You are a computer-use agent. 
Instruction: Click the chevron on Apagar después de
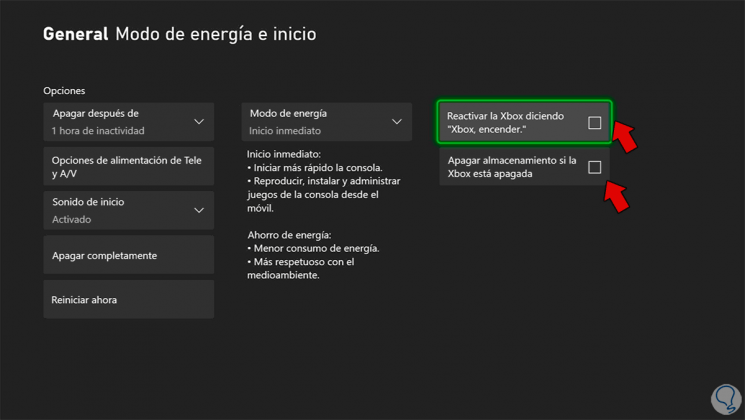coord(198,122)
